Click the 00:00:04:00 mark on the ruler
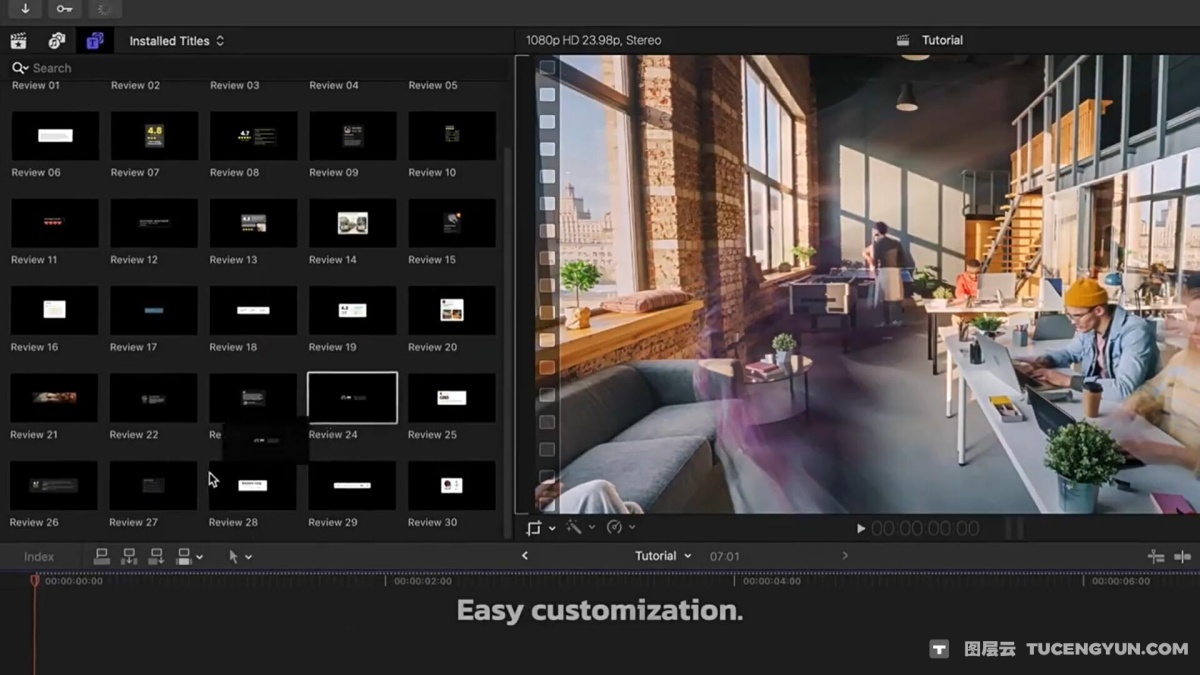Image resolution: width=1200 pixels, height=675 pixels. 772,581
